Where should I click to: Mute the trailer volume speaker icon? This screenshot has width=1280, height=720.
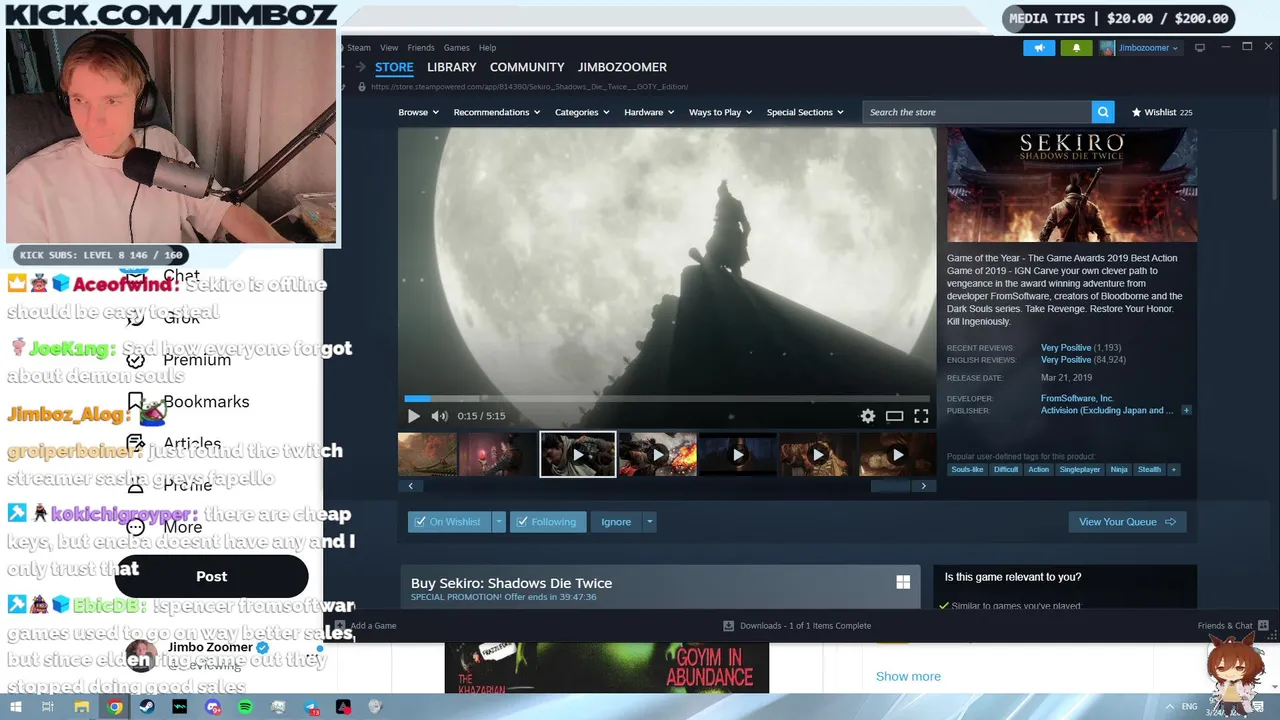[x=439, y=416]
